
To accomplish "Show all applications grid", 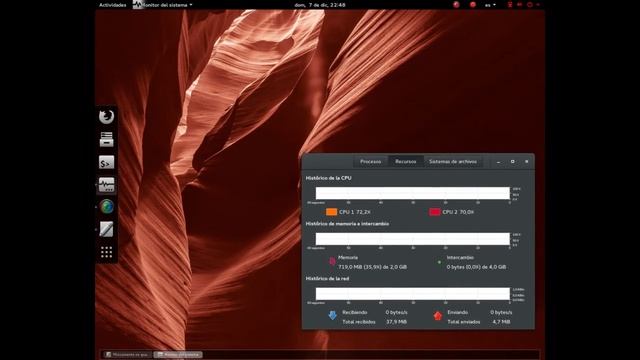I will click(x=107, y=252).
